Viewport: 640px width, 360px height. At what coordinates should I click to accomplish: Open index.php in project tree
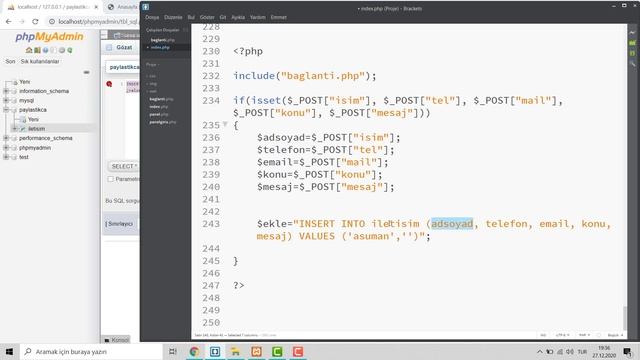click(x=158, y=107)
